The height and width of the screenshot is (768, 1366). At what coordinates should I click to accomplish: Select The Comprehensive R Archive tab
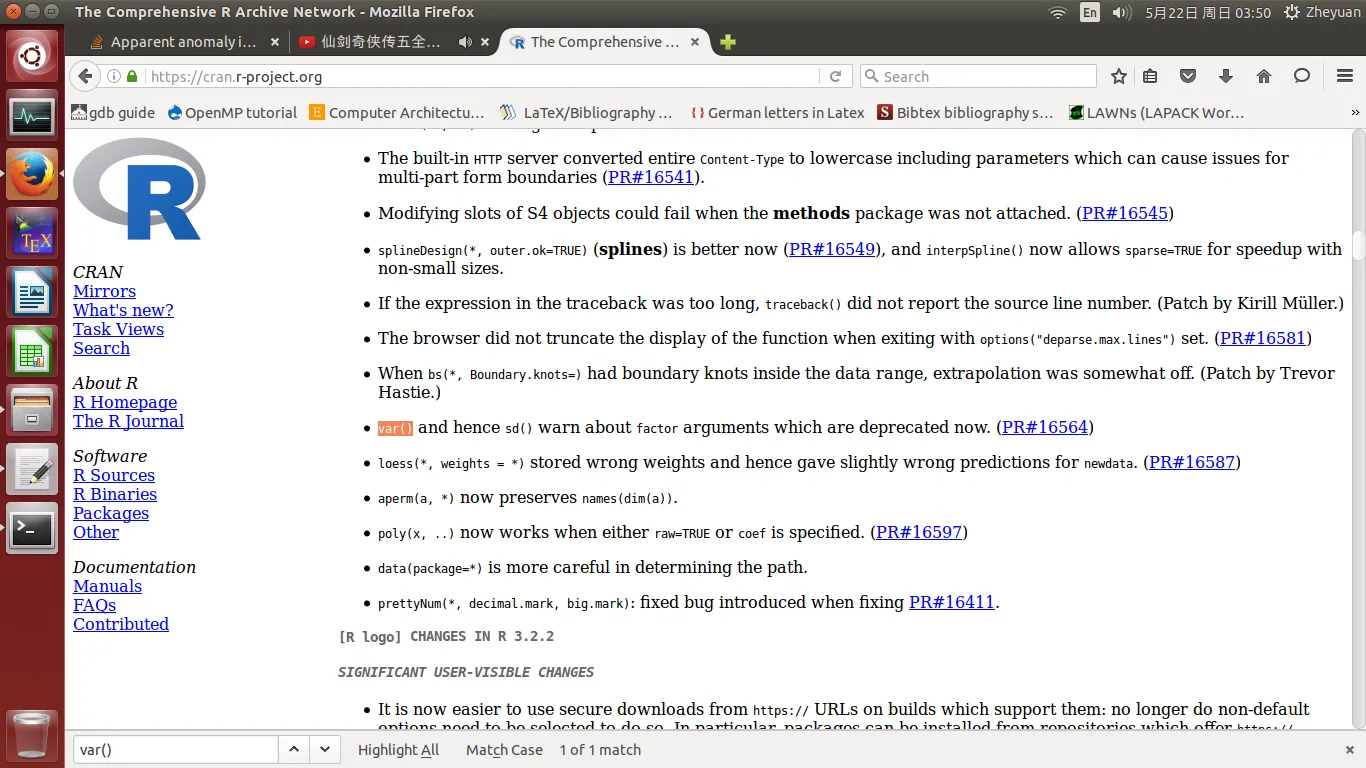(604, 42)
